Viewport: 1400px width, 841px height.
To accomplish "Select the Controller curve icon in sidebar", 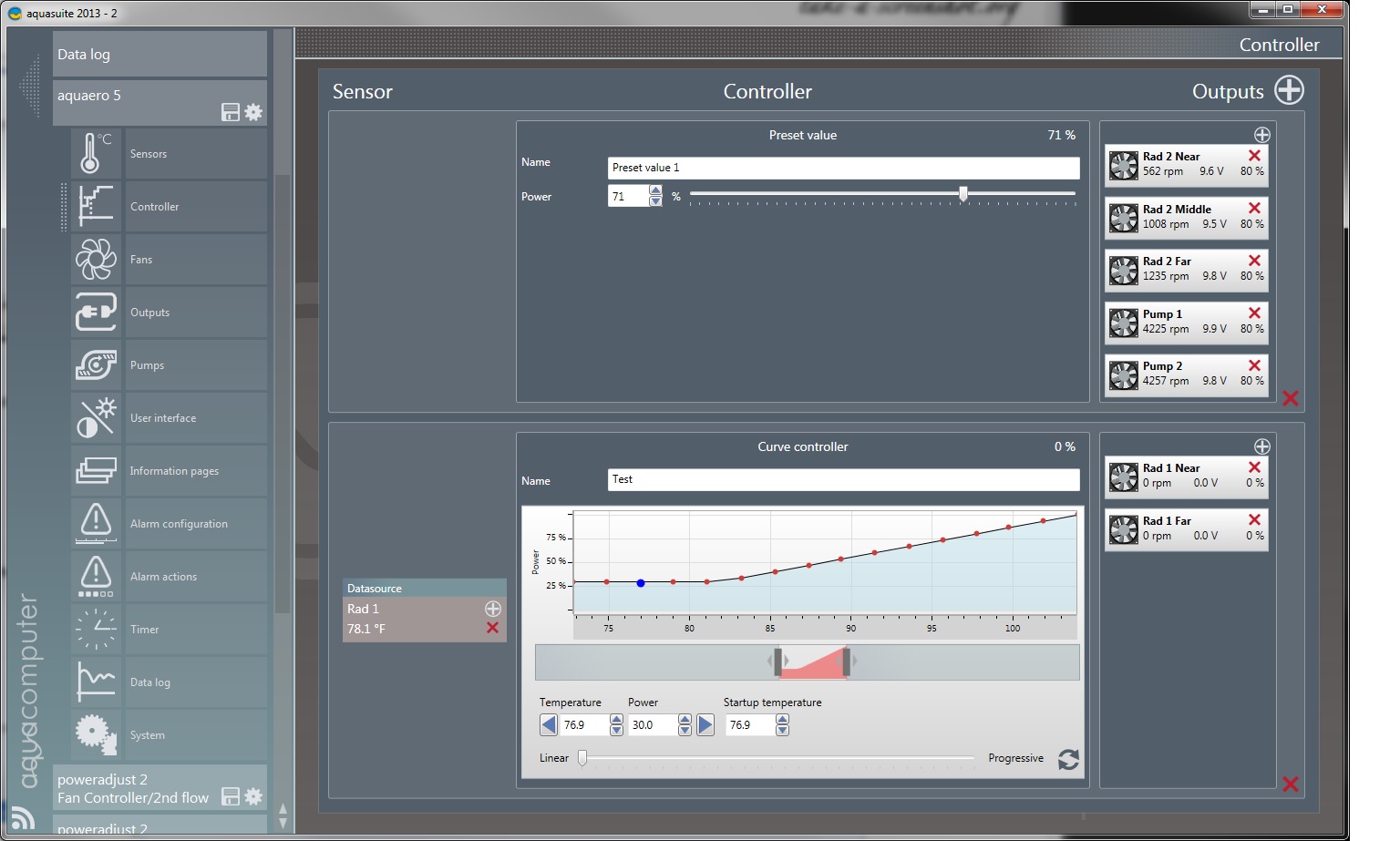I will tap(96, 206).
